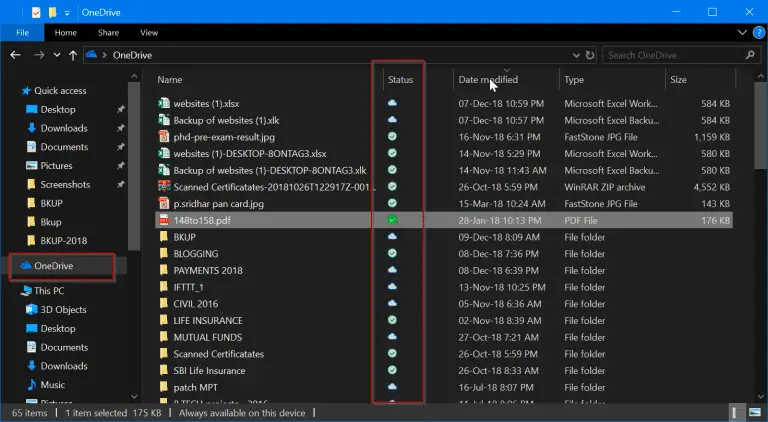
Task: Open the address bar history dropdown
Action: tap(576, 55)
